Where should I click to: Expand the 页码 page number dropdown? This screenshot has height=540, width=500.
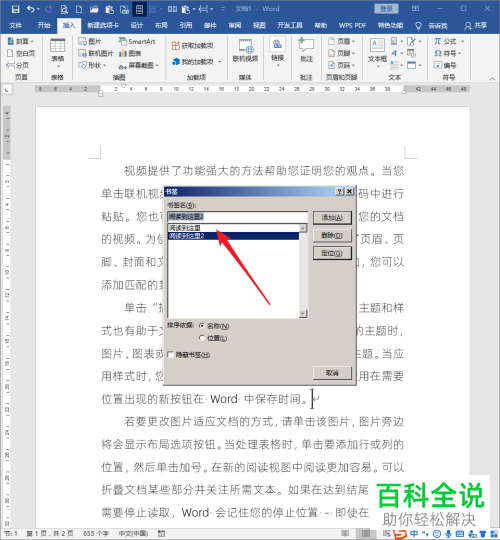coord(354,65)
